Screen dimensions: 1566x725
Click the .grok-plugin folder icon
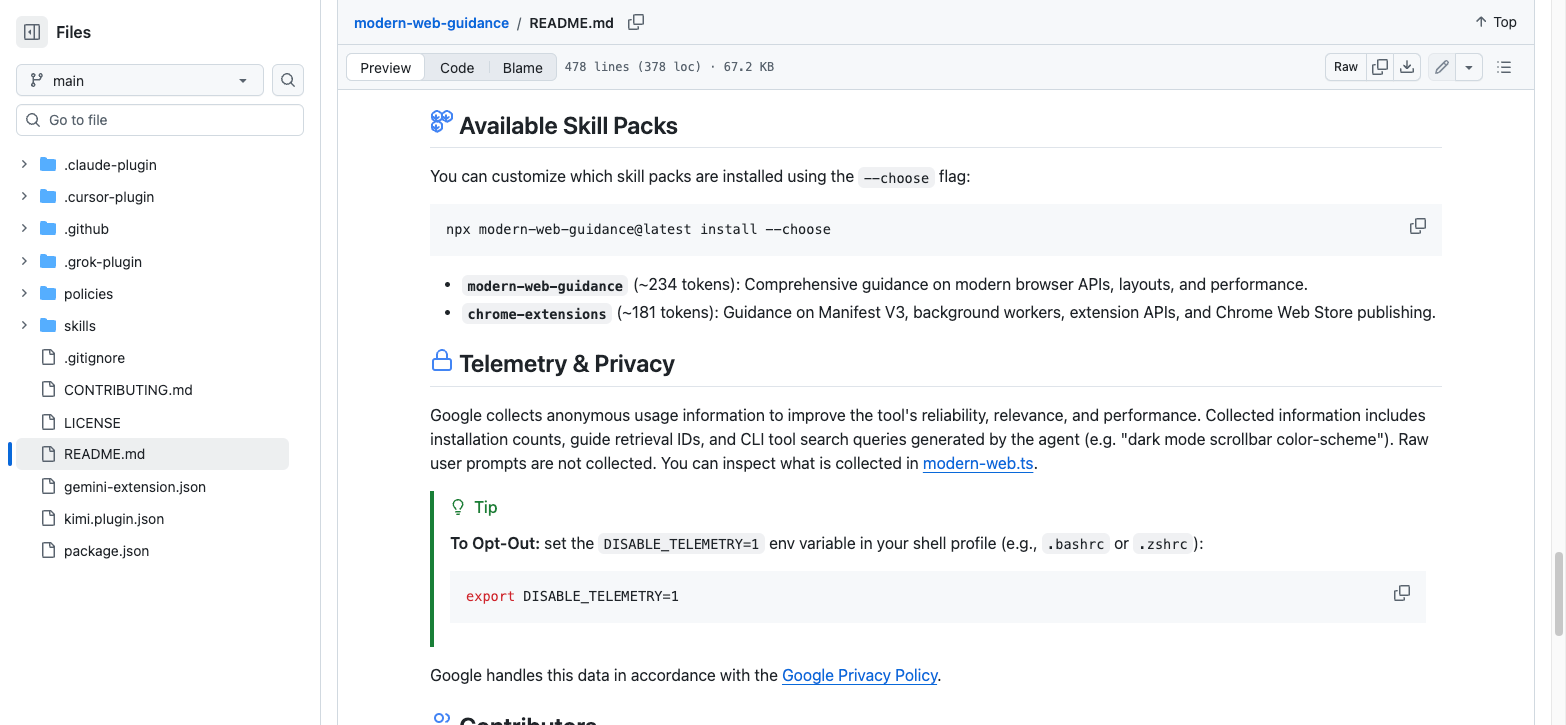(48, 261)
